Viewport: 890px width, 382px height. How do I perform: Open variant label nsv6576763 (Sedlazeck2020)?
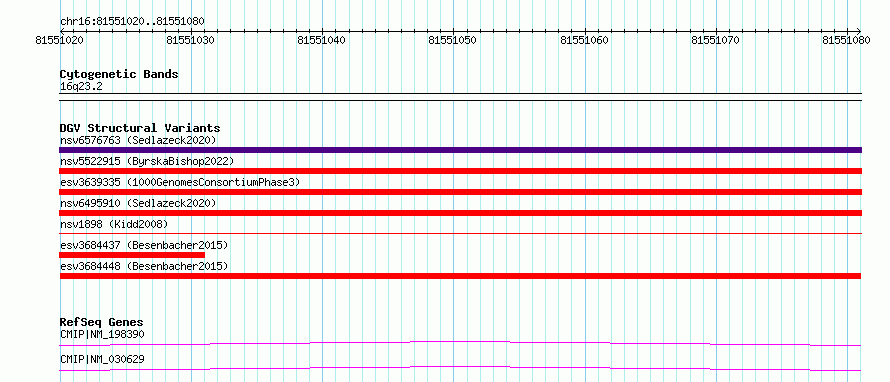(x=138, y=140)
